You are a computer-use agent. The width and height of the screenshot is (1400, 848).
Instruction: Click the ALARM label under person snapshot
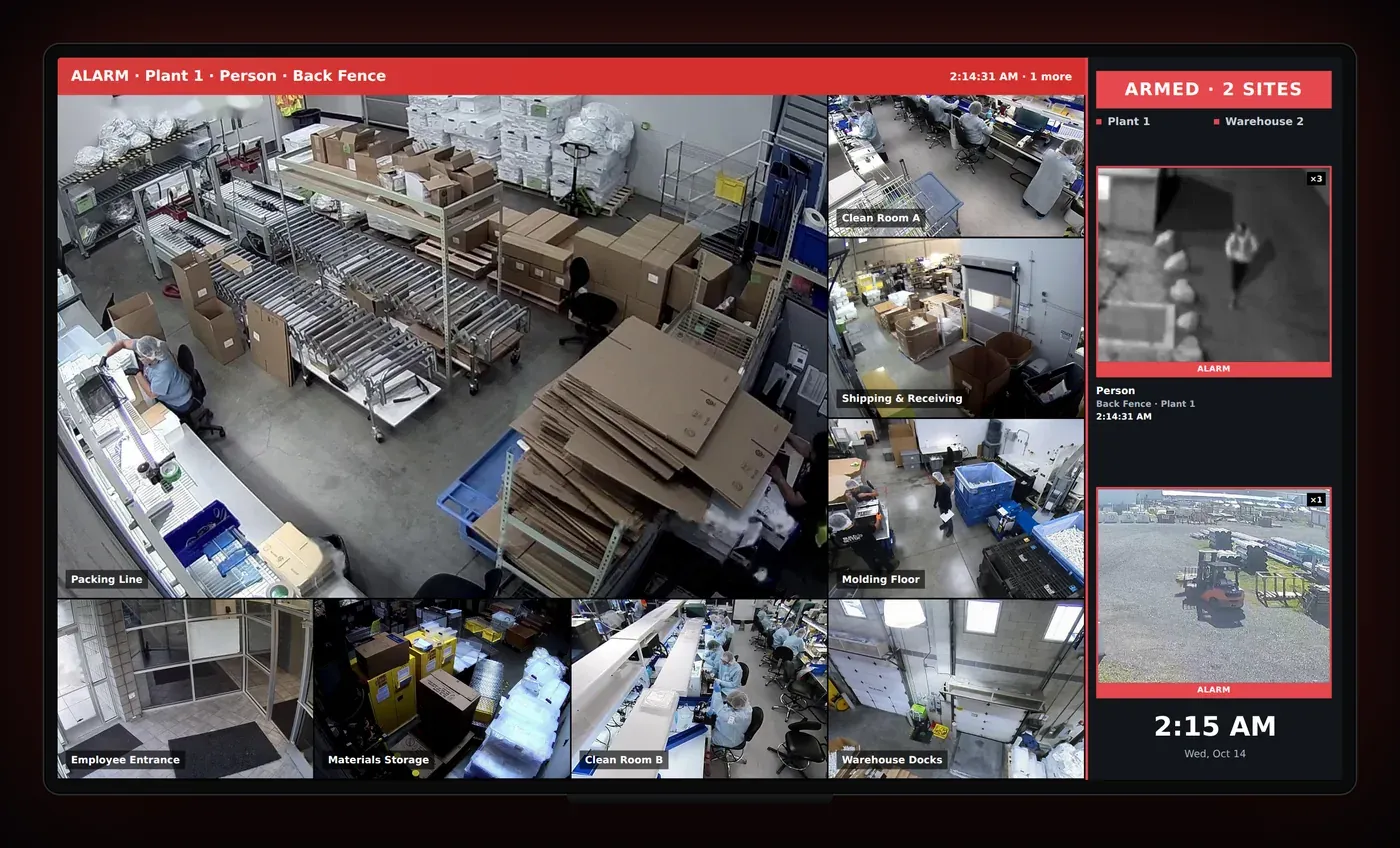(1213, 369)
